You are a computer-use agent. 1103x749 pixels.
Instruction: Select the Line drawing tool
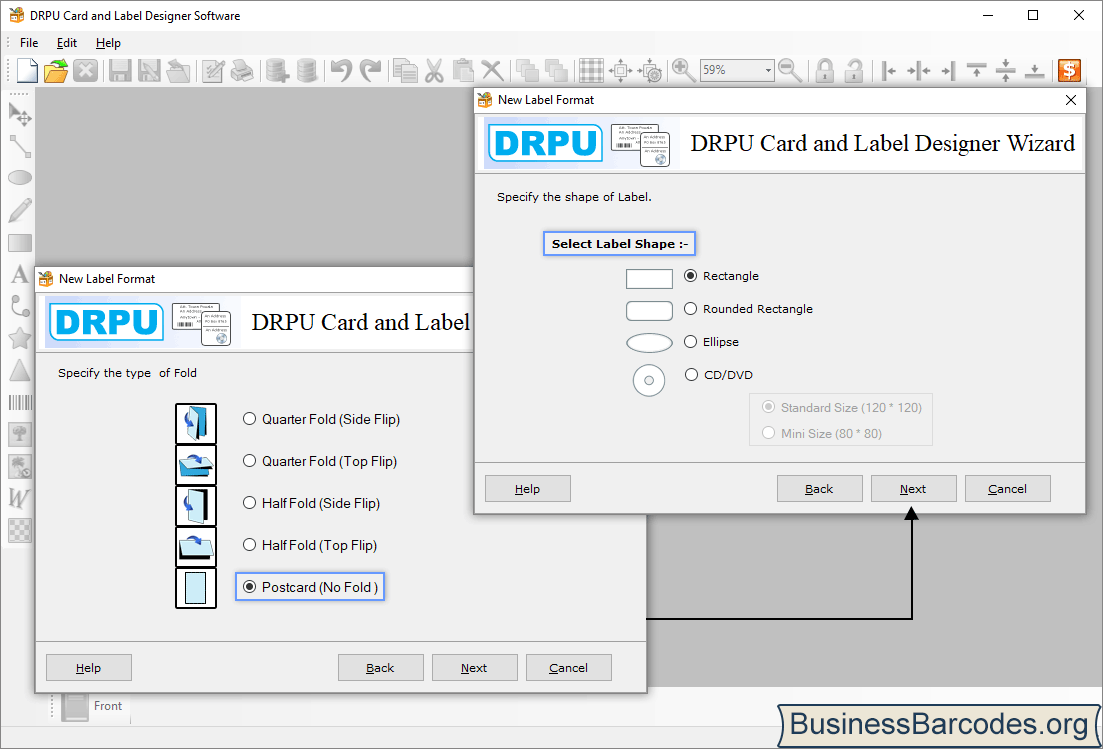pyautogui.click(x=20, y=146)
